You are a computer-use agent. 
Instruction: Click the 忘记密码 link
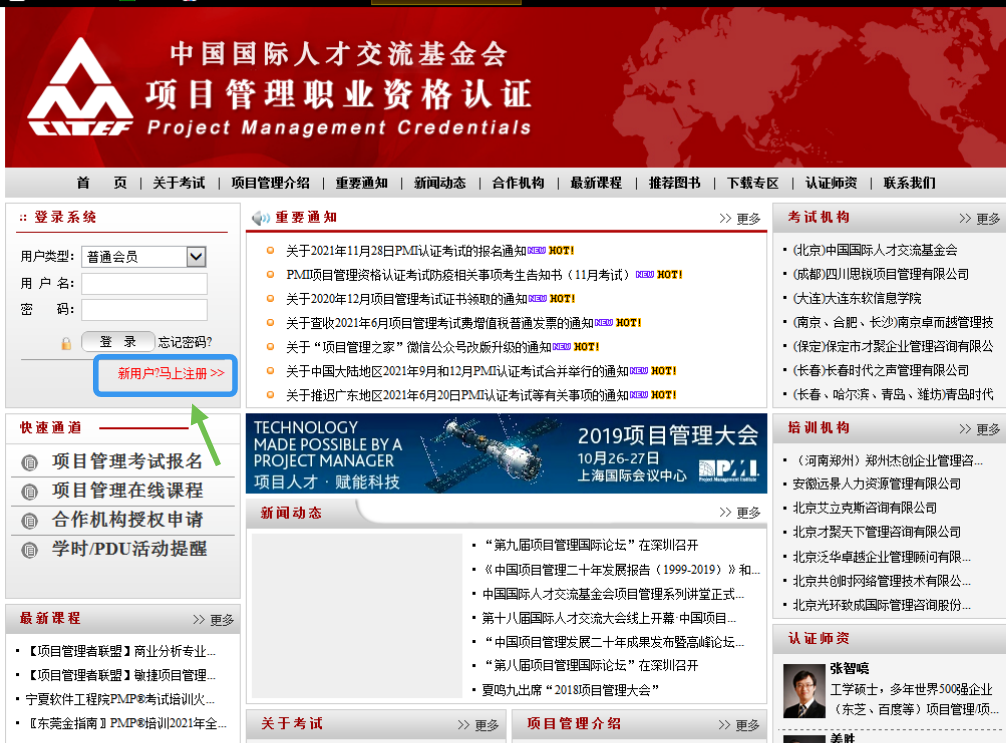coord(185,340)
